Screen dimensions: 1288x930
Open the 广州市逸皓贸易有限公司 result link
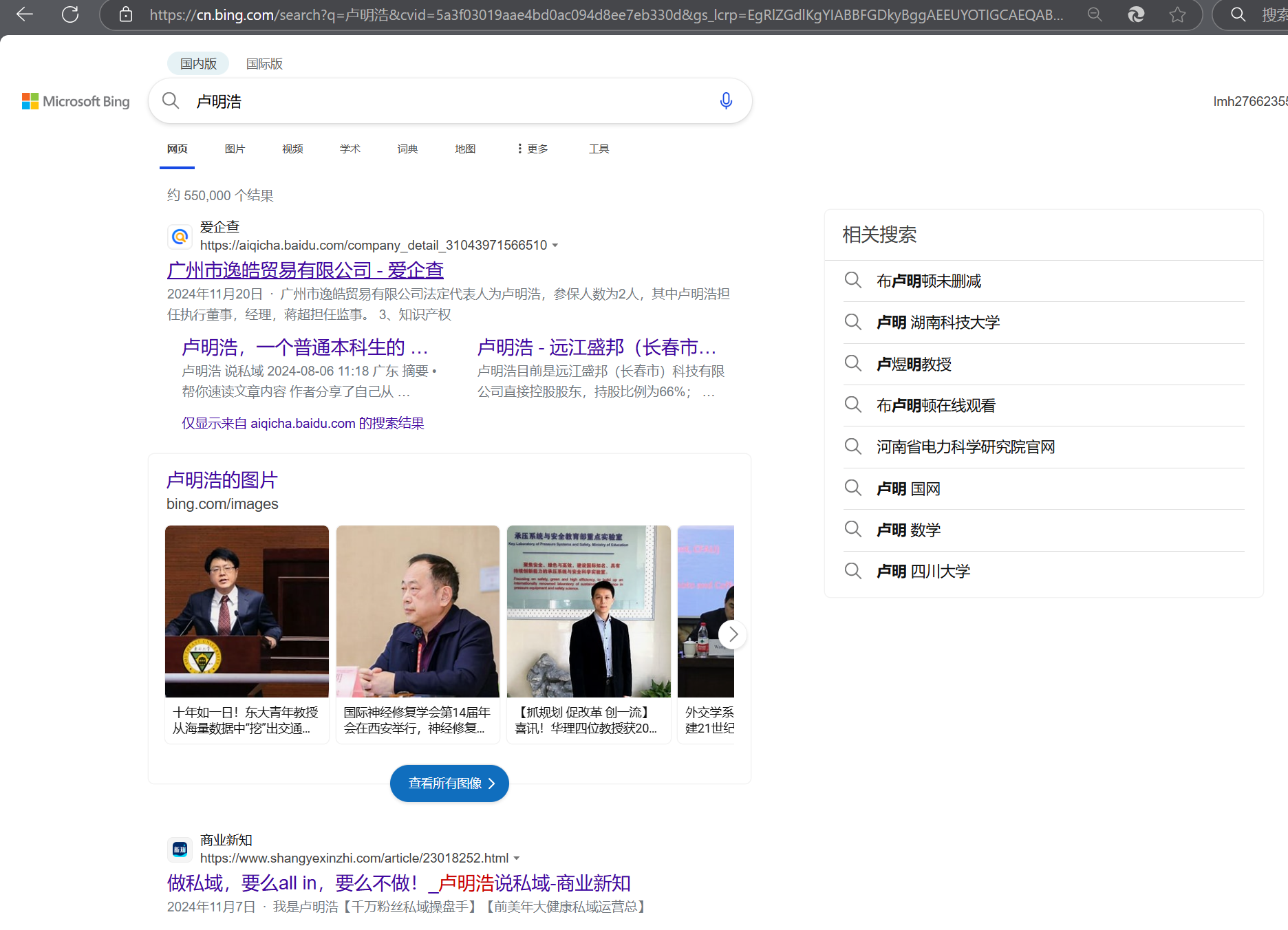[x=305, y=270]
